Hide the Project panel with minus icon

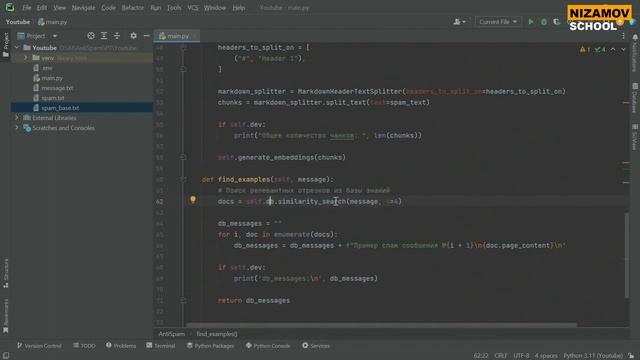147,36
